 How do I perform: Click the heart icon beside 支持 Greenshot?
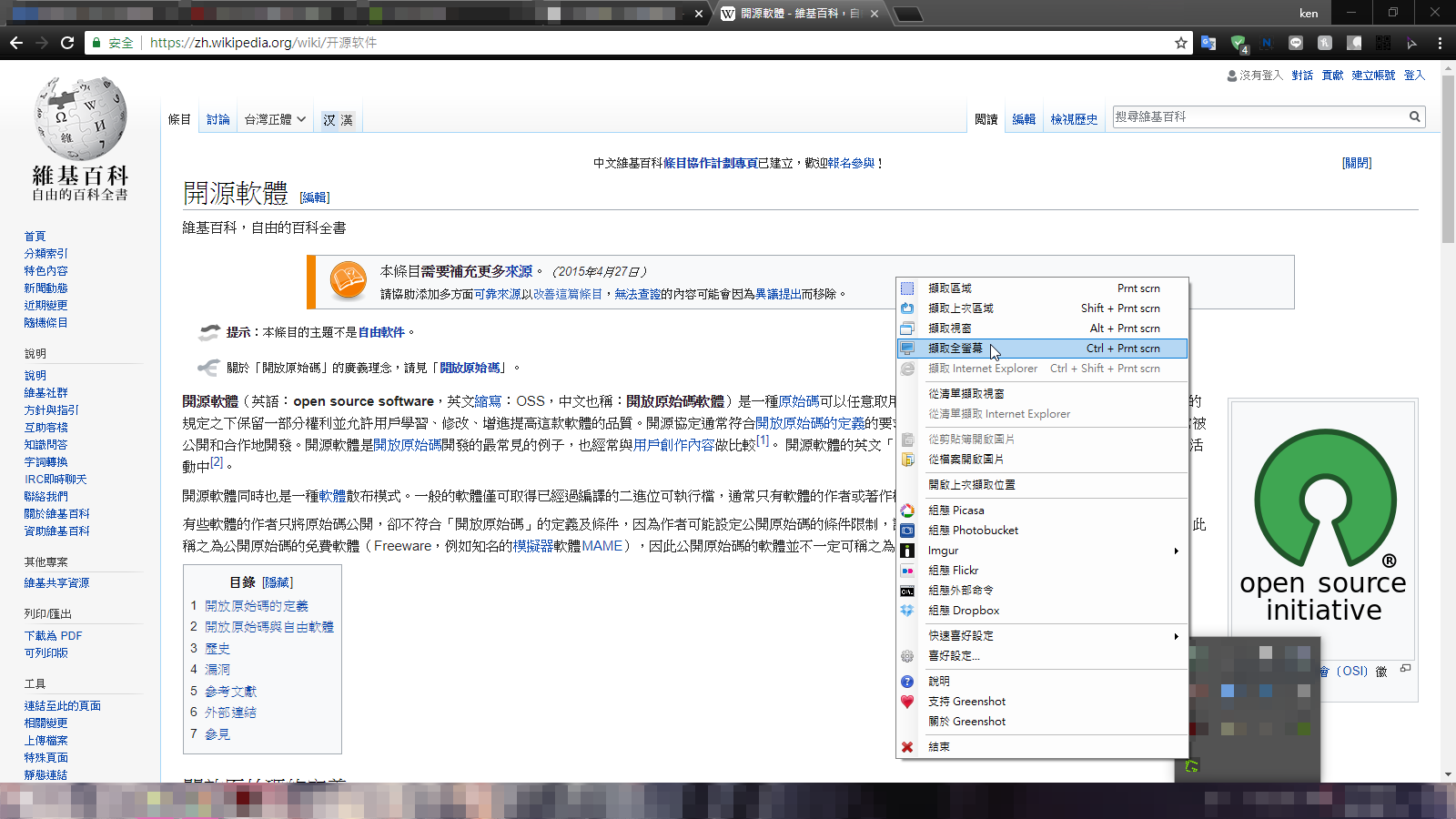pos(907,701)
